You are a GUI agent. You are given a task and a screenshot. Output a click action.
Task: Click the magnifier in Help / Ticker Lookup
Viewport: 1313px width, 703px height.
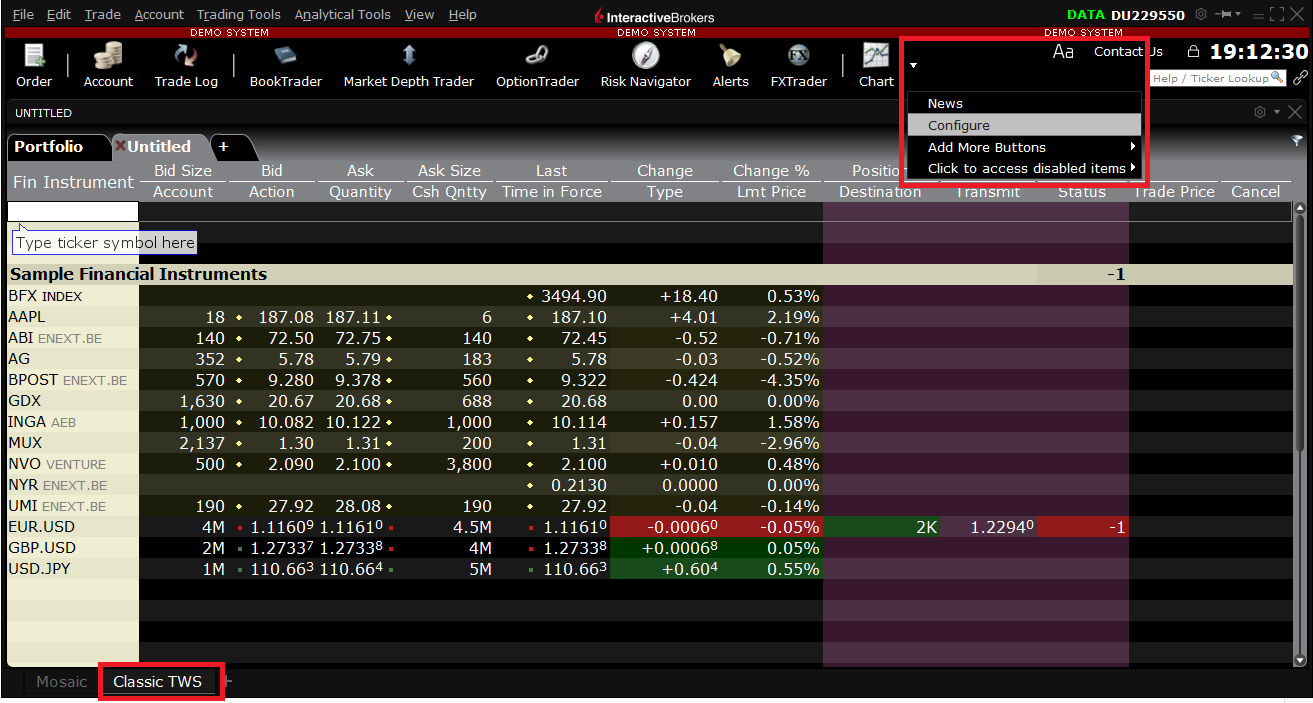(1278, 78)
